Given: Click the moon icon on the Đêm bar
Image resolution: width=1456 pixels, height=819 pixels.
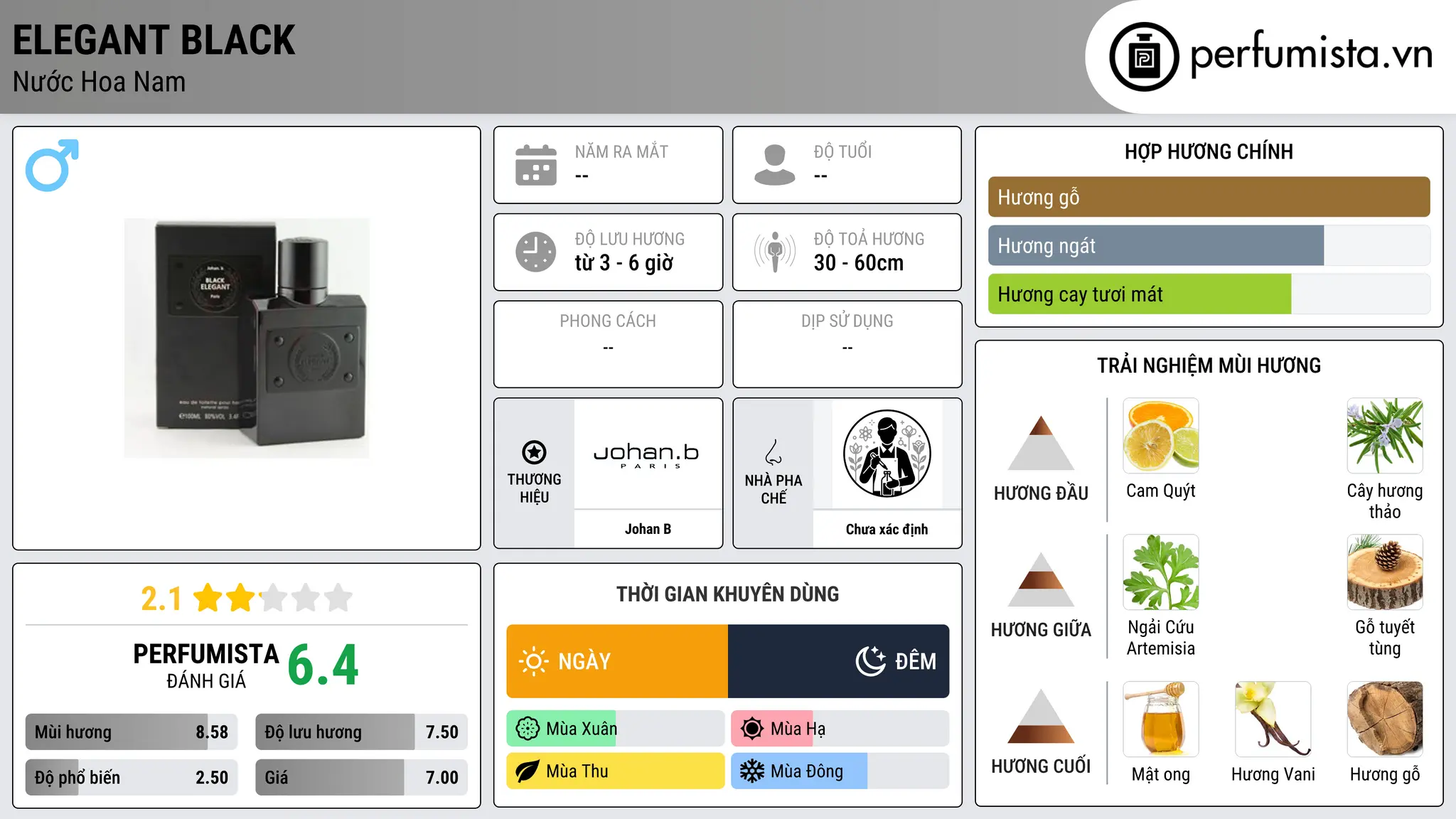Looking at the screenshot, I should pyautogui.click(x=870, y=661).
